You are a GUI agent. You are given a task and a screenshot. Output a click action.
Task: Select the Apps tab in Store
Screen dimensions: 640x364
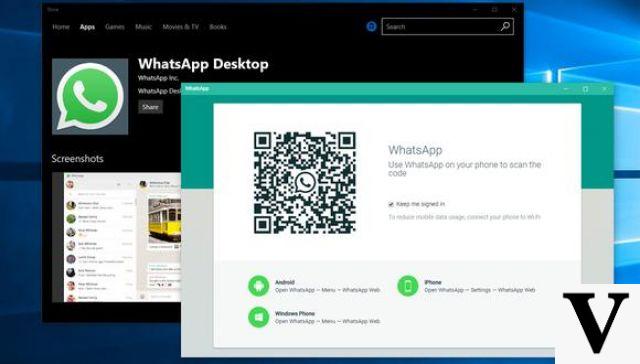[87, 27]
